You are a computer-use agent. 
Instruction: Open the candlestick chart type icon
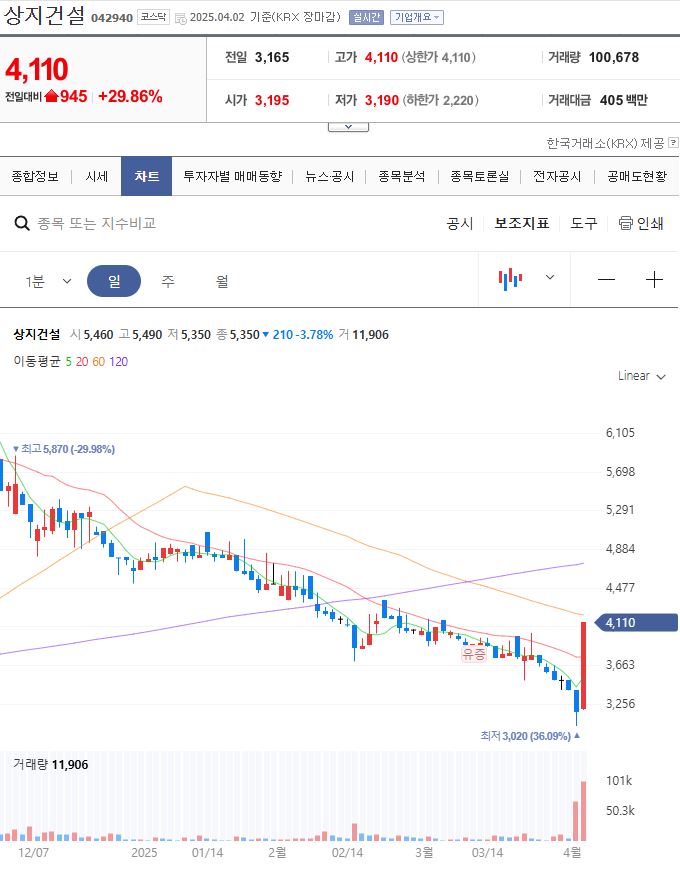[x=510, y=279]
